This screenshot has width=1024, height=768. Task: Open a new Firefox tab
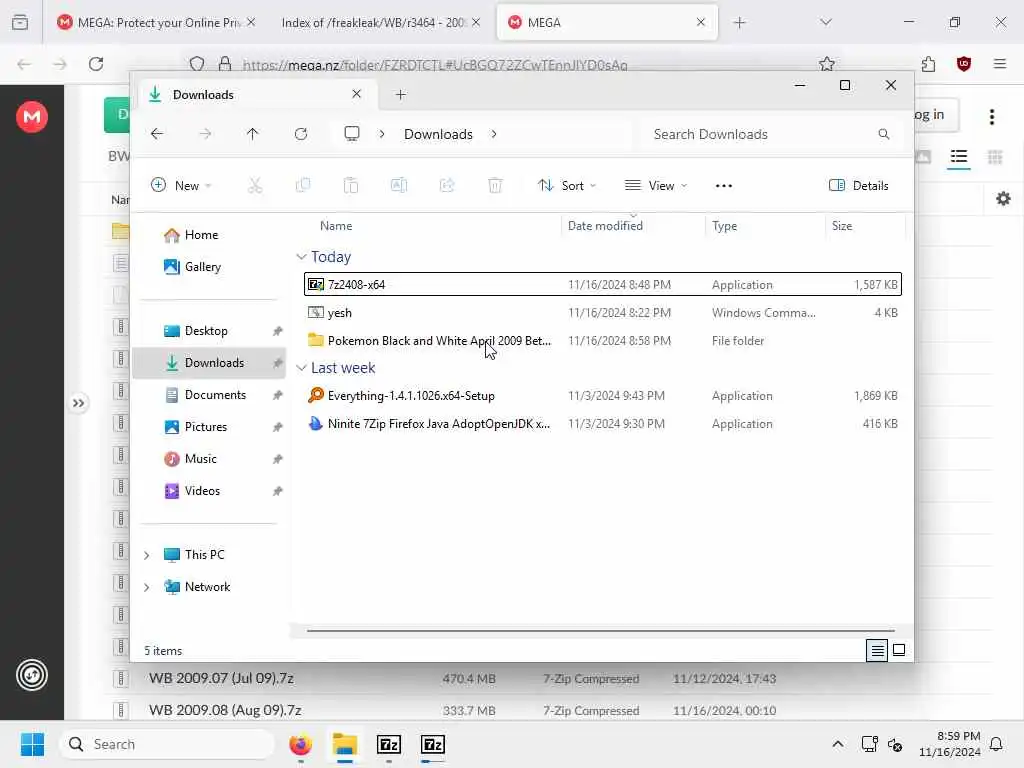click(x=739, y=22)
